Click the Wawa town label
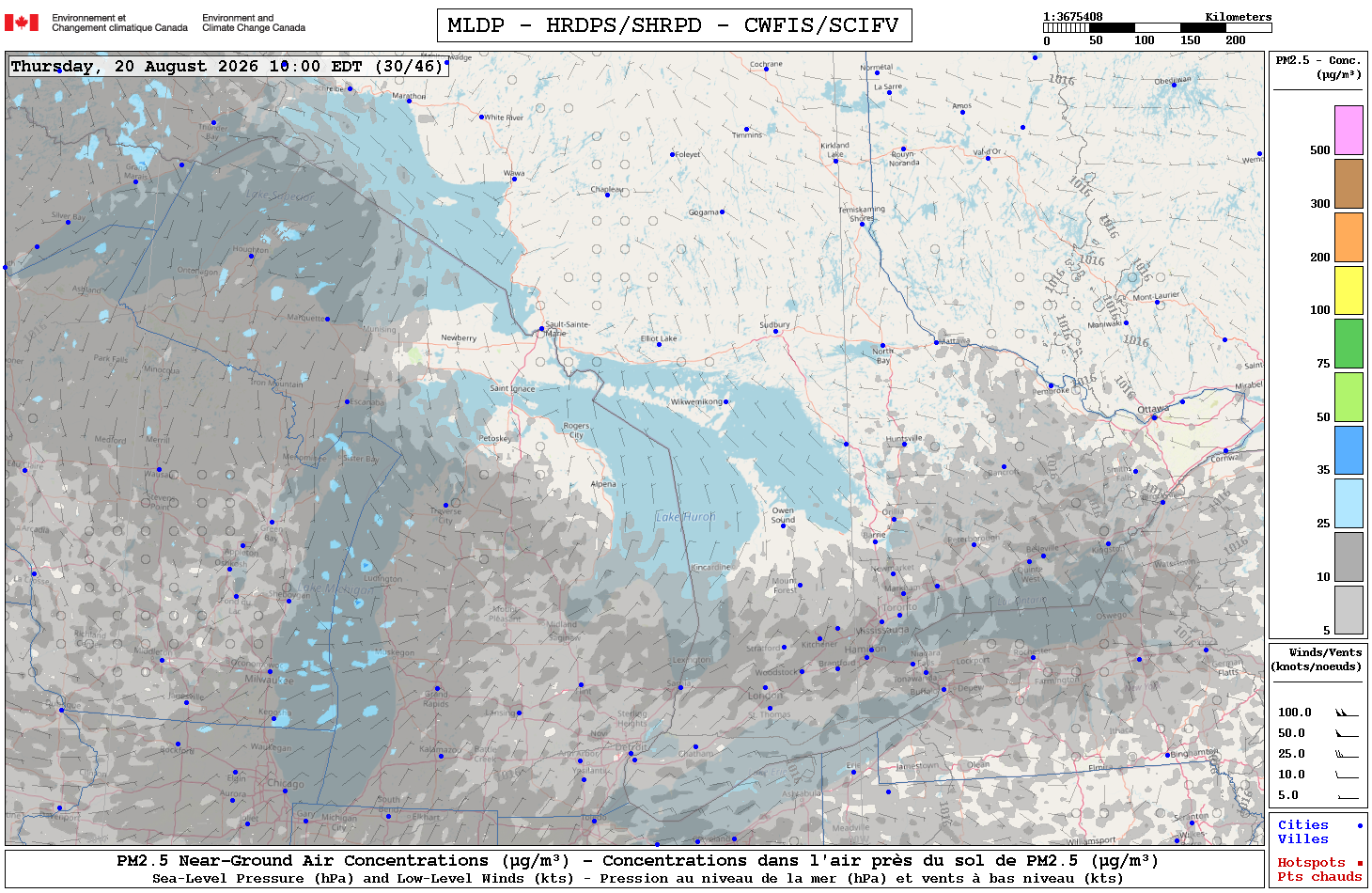This screenshot has width=1372, height=893. click(514, 173)
